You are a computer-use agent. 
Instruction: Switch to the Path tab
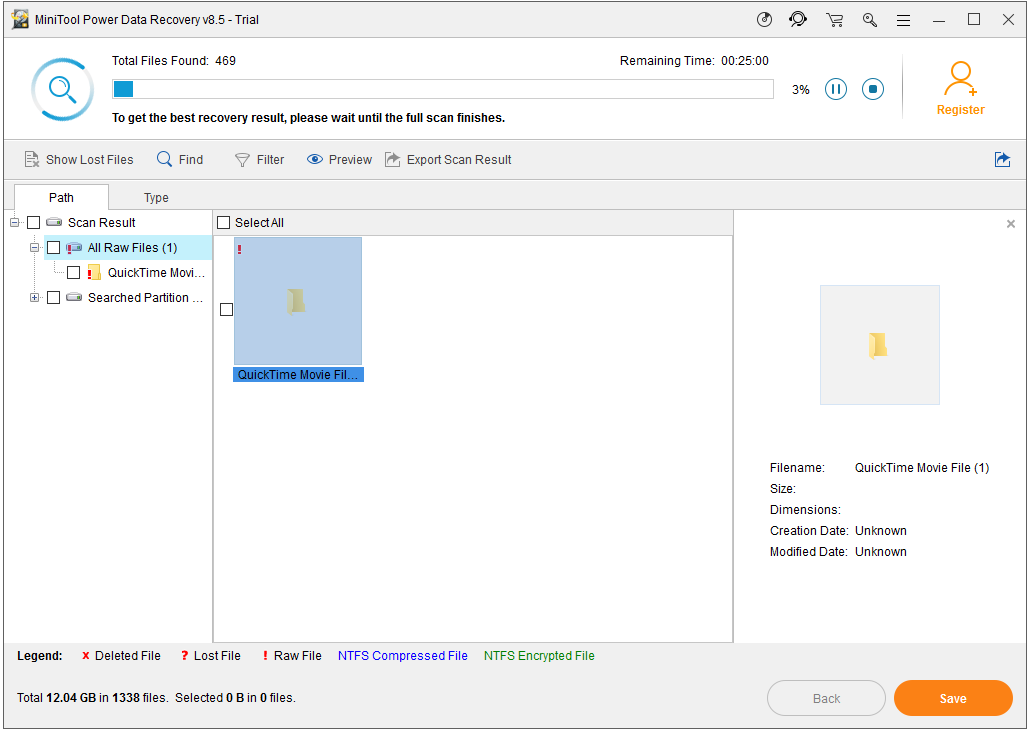pyautogui.click(x=61, y=197)
